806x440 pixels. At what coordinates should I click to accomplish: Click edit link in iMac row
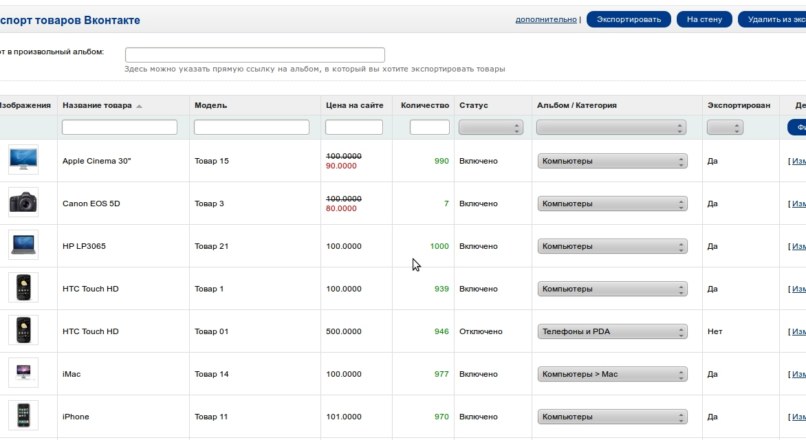point(797,374)
